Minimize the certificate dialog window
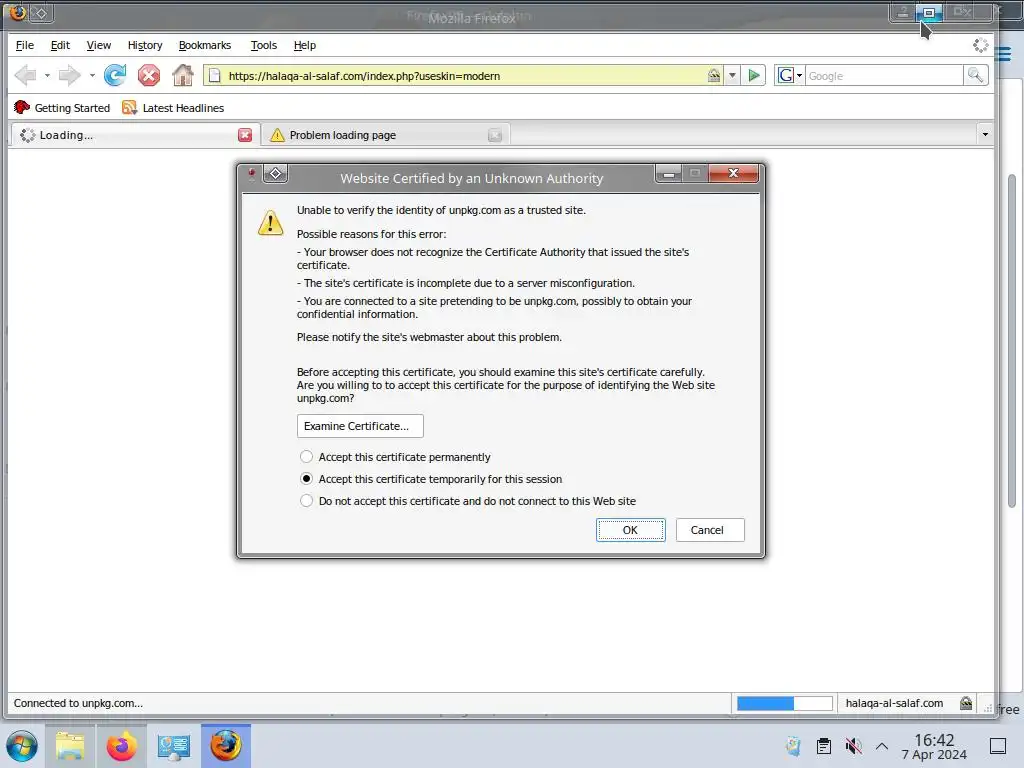This screenshot has height=768, width=1024. click(669, 174)
